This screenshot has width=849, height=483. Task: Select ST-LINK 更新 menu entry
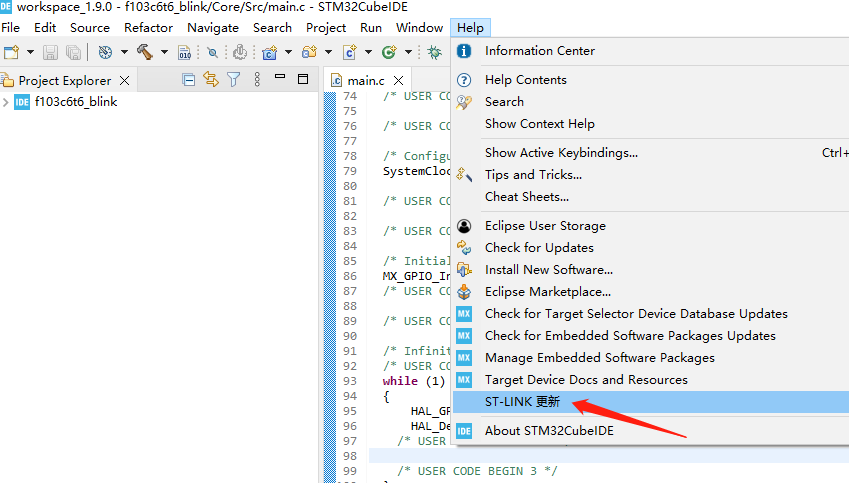click(650, 402)
